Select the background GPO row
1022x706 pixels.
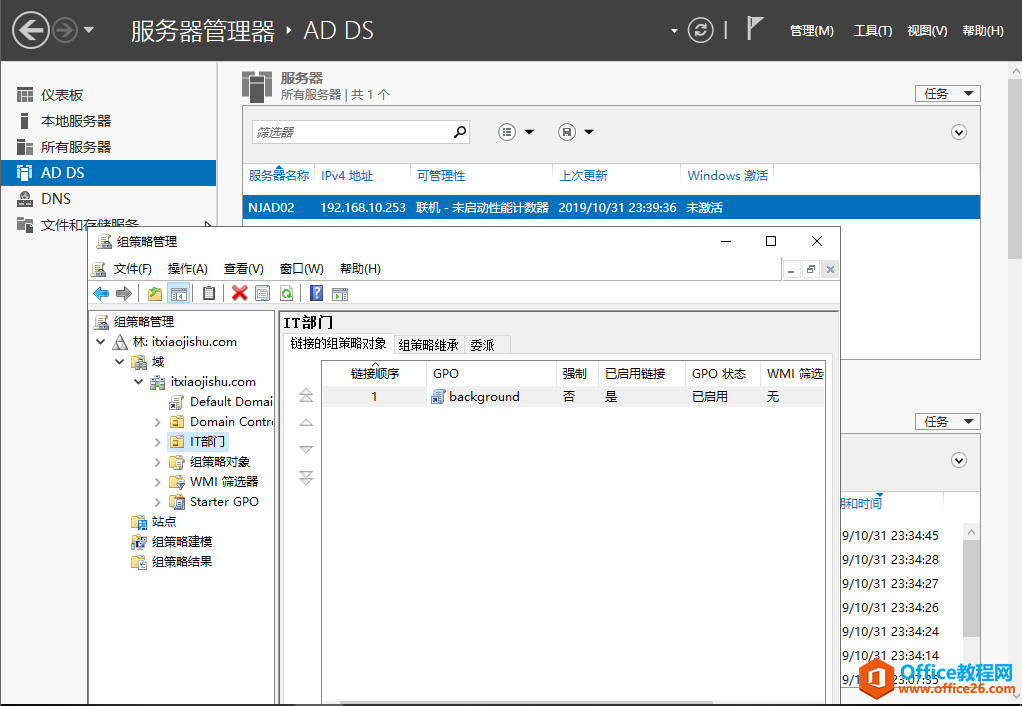(574, 396)
